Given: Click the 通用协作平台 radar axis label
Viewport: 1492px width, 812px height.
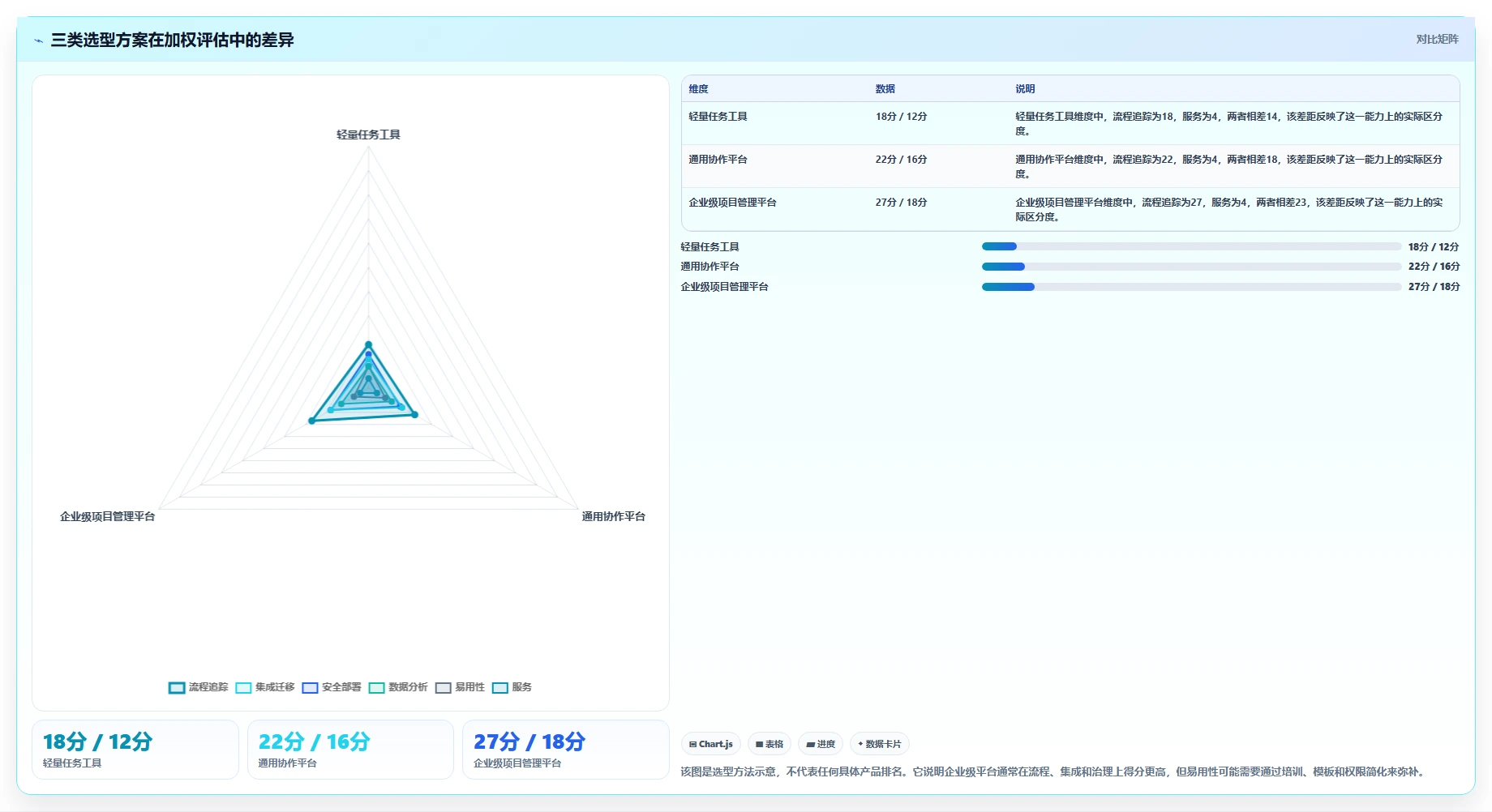Looking at the screenshot, I should (x=613, y=516).
